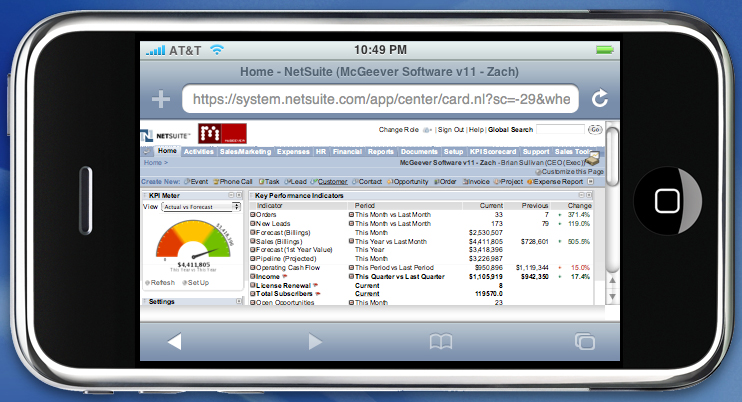Click the Sign Out link
This screenshot has width=742, height=402.
tap(450, 130)
